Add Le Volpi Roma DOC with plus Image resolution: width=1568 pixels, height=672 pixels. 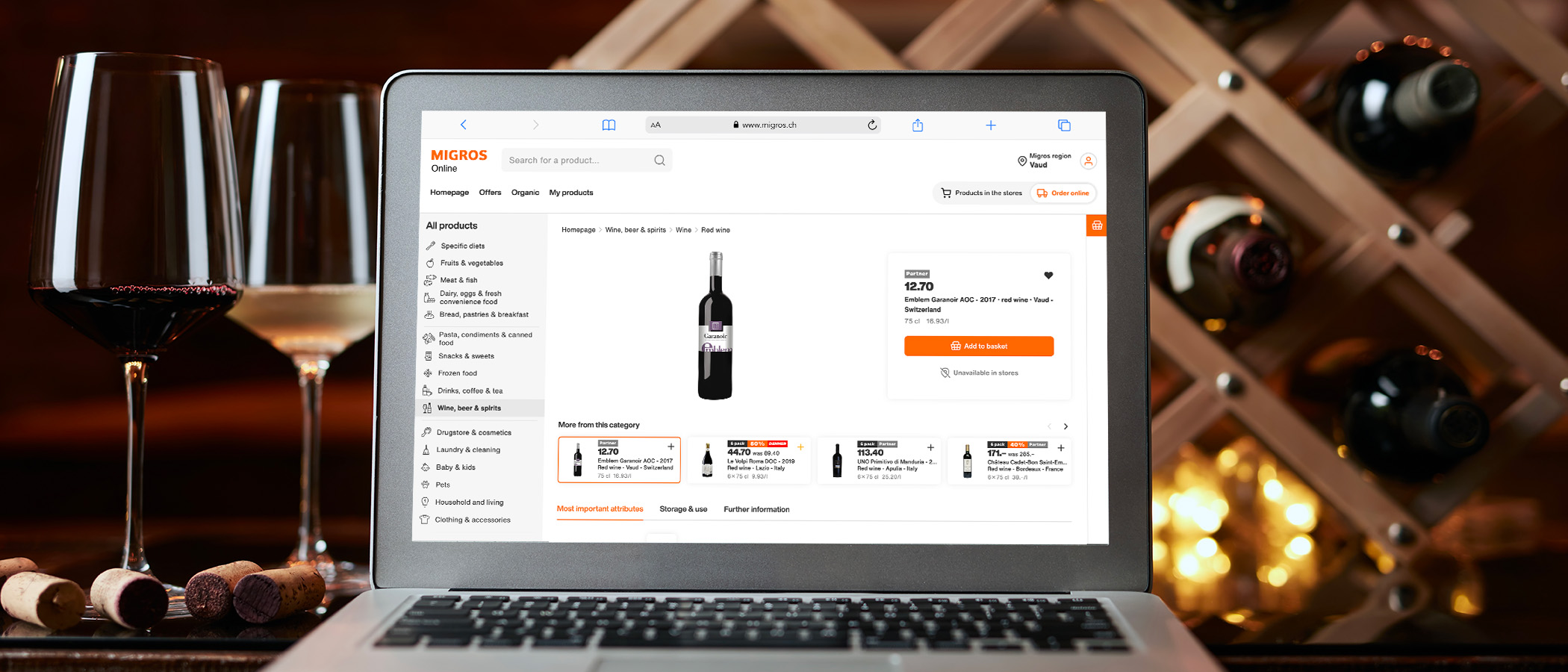coord(800,447)
